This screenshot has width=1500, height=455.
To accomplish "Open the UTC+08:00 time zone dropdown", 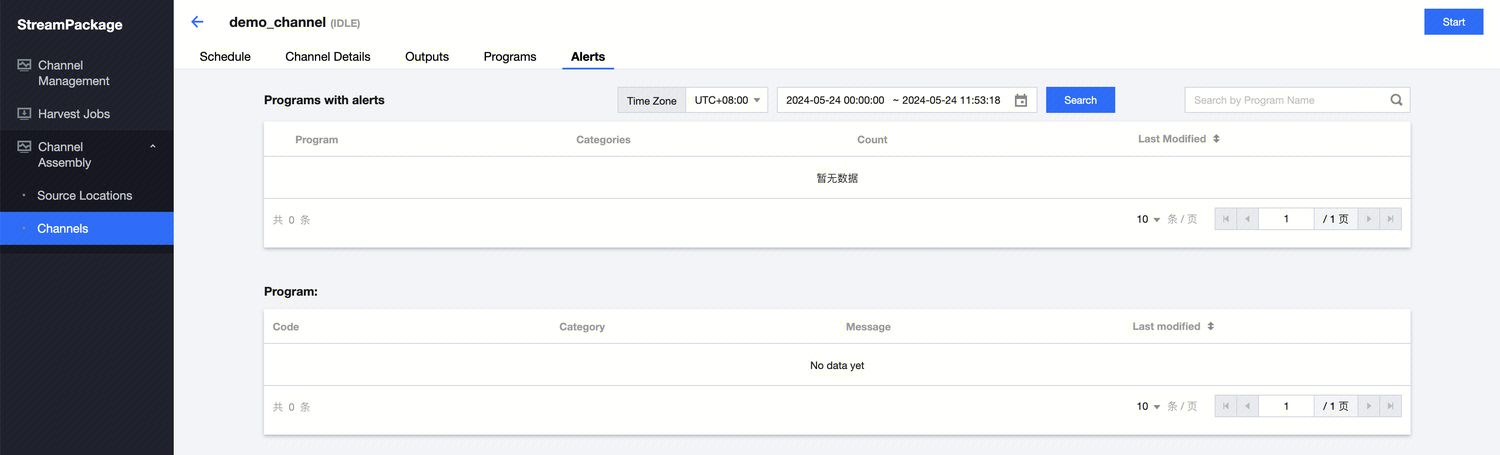I will click(x=727, y=100).
